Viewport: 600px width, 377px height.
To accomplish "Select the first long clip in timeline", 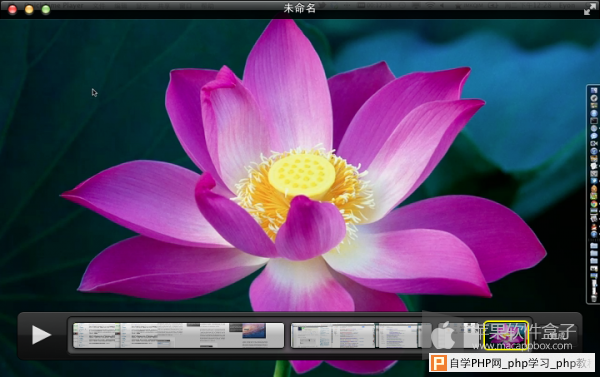I will pyautogui.click(x=179, y=335).
